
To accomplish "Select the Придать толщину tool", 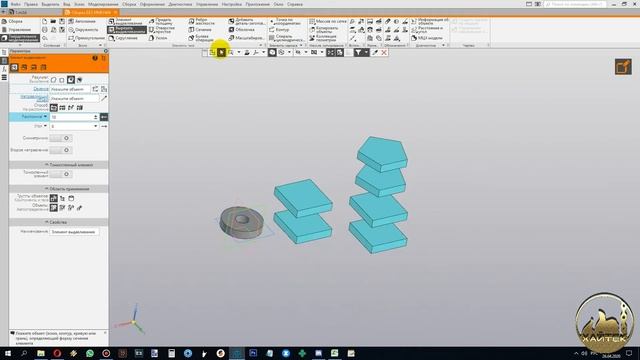I will coord(161,21).
